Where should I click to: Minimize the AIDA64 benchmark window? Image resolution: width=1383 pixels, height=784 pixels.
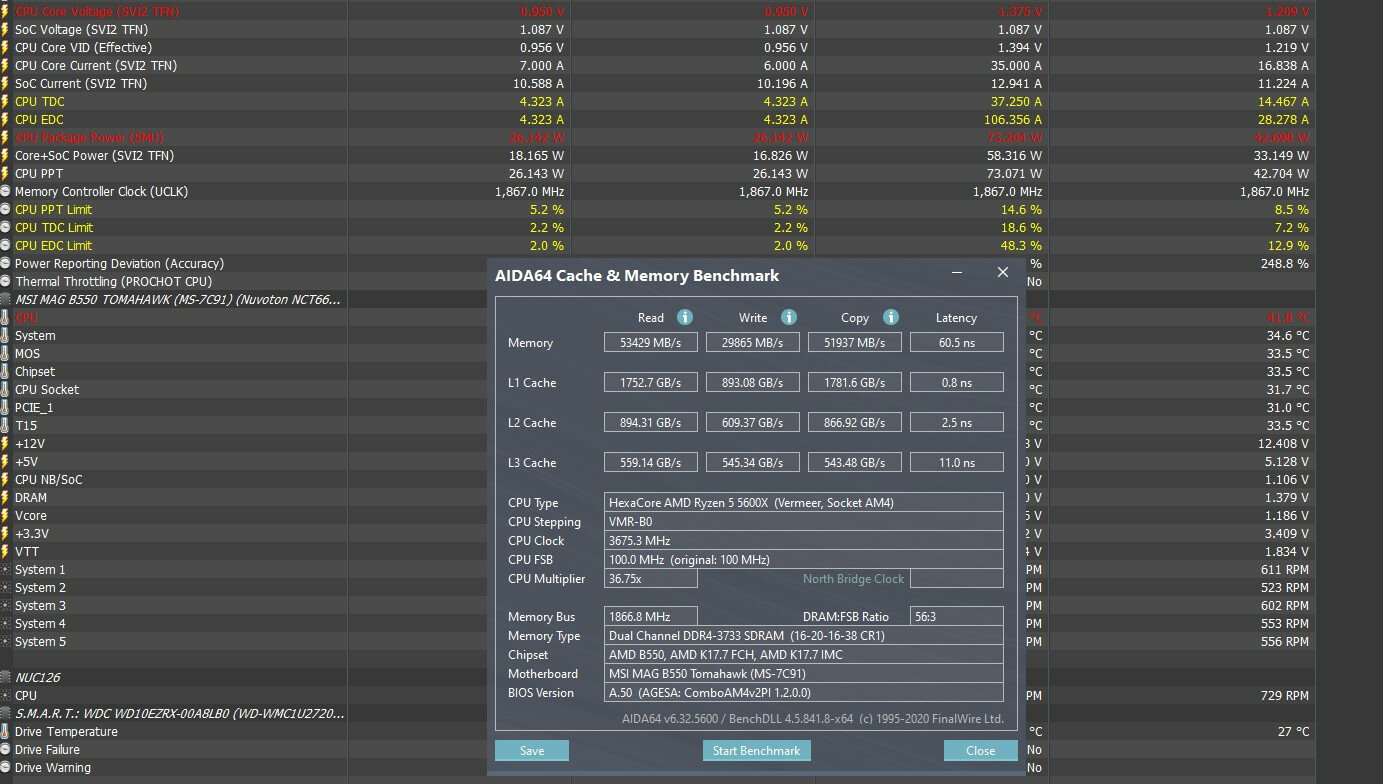pyautogui.click(x=957, y=273)
